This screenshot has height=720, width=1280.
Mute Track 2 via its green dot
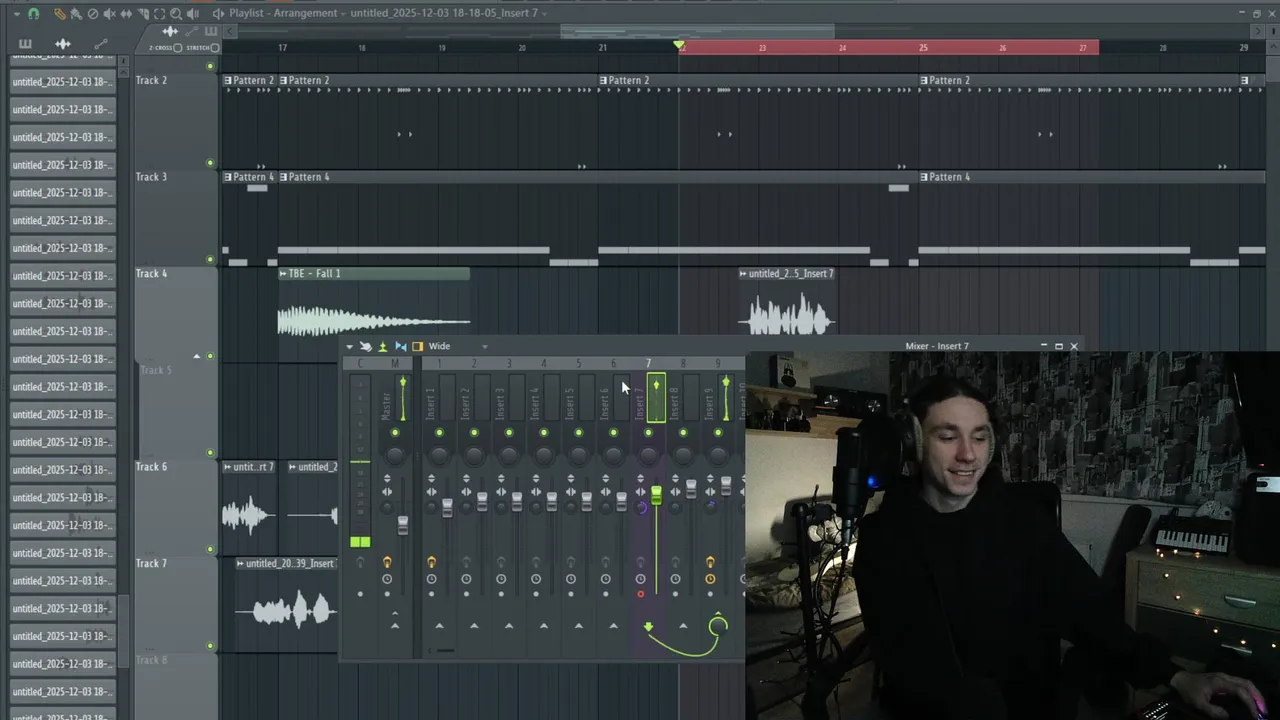click(210, 163)
